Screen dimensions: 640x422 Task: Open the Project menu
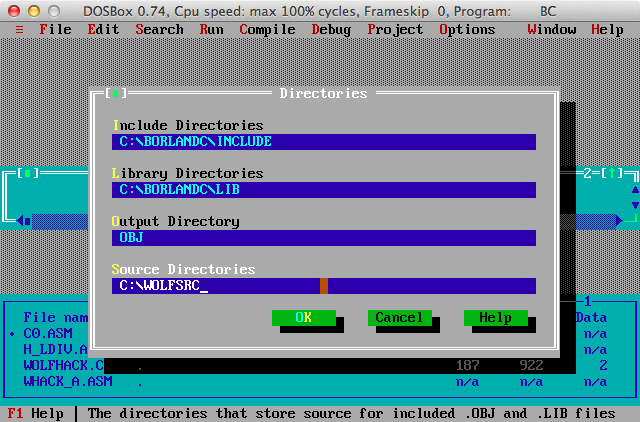(395, 29)
